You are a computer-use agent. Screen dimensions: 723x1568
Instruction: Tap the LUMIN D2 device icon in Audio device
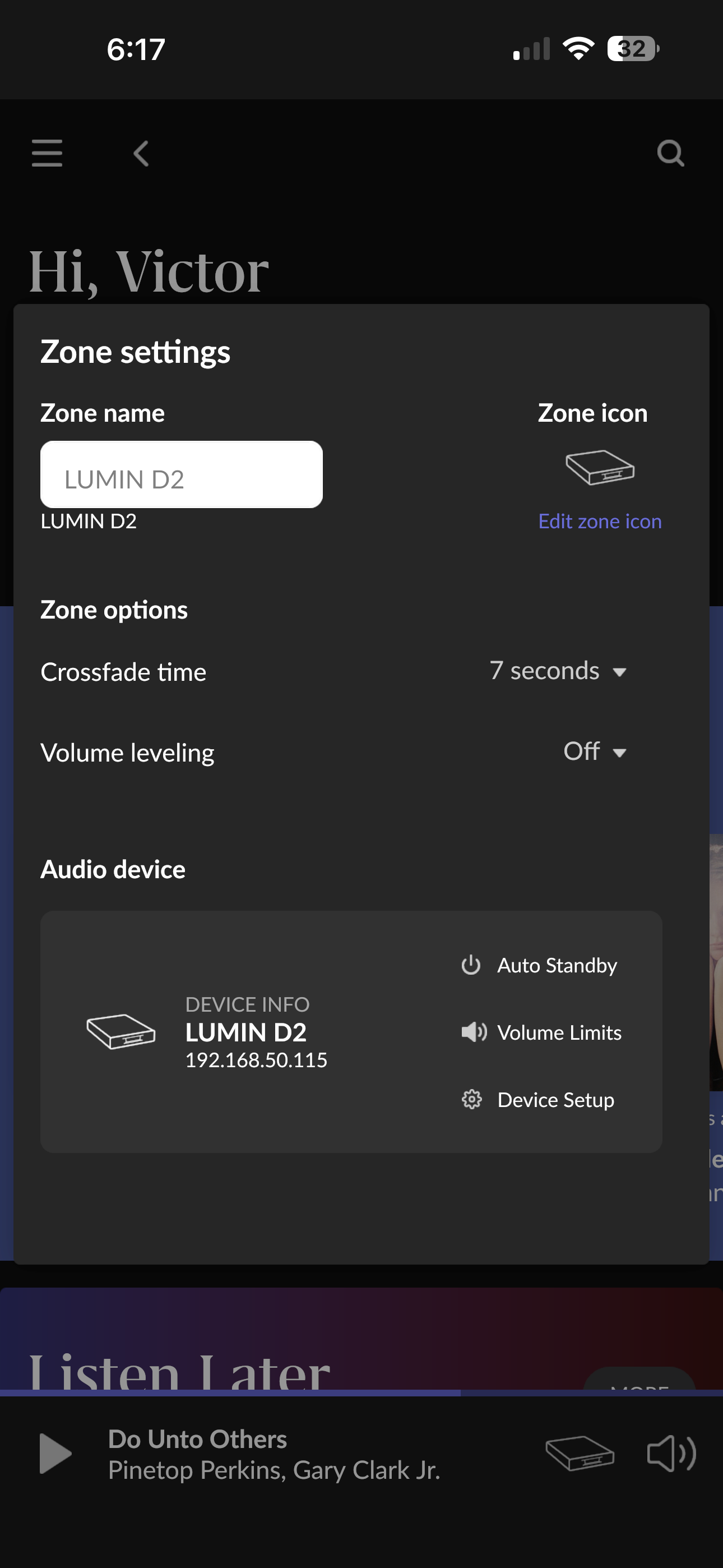(x=121, y=1031)
